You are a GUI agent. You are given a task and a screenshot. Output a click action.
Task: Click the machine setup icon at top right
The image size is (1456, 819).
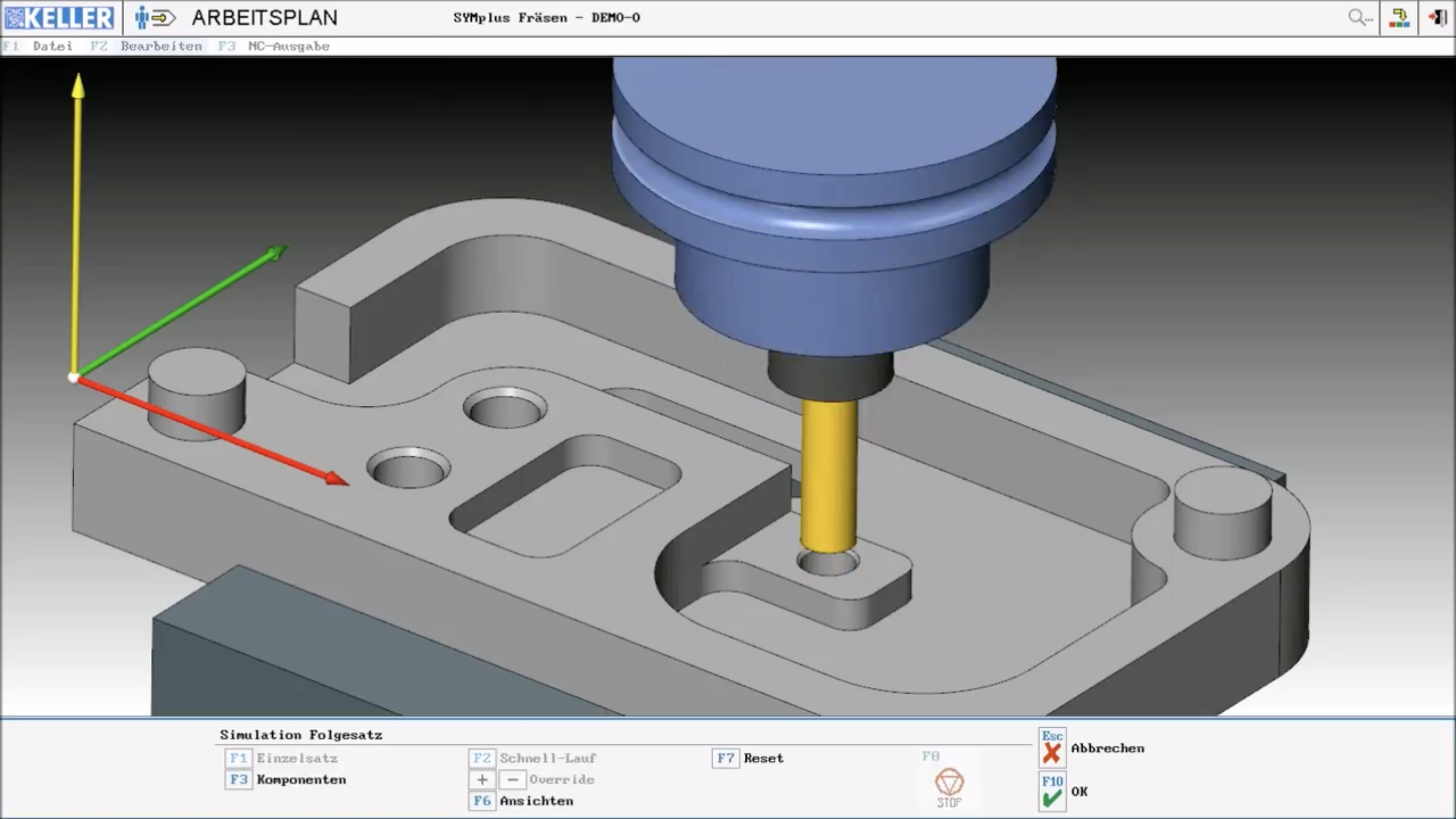[1399, 17]
